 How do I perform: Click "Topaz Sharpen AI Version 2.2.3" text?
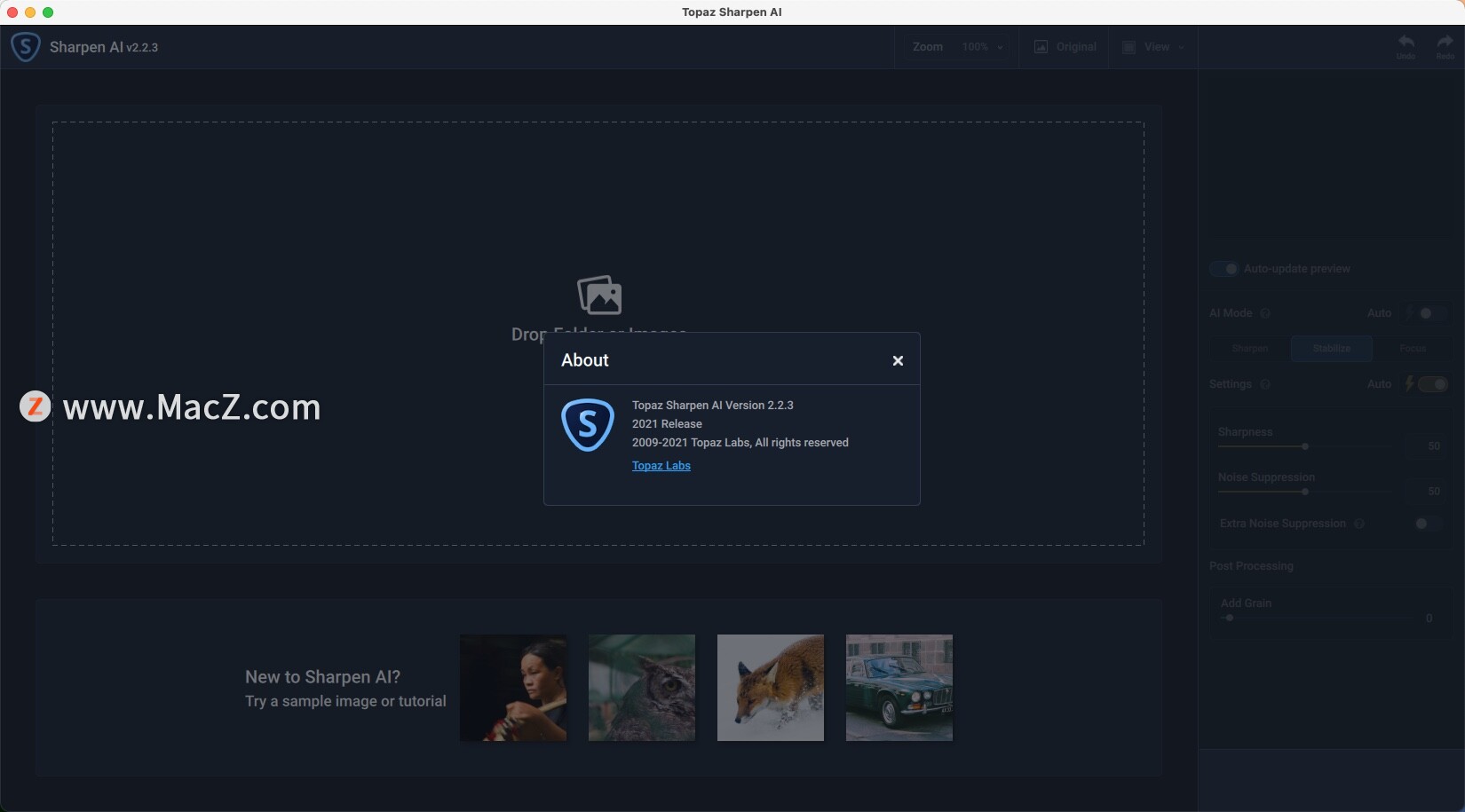click(x=713, y=406)
